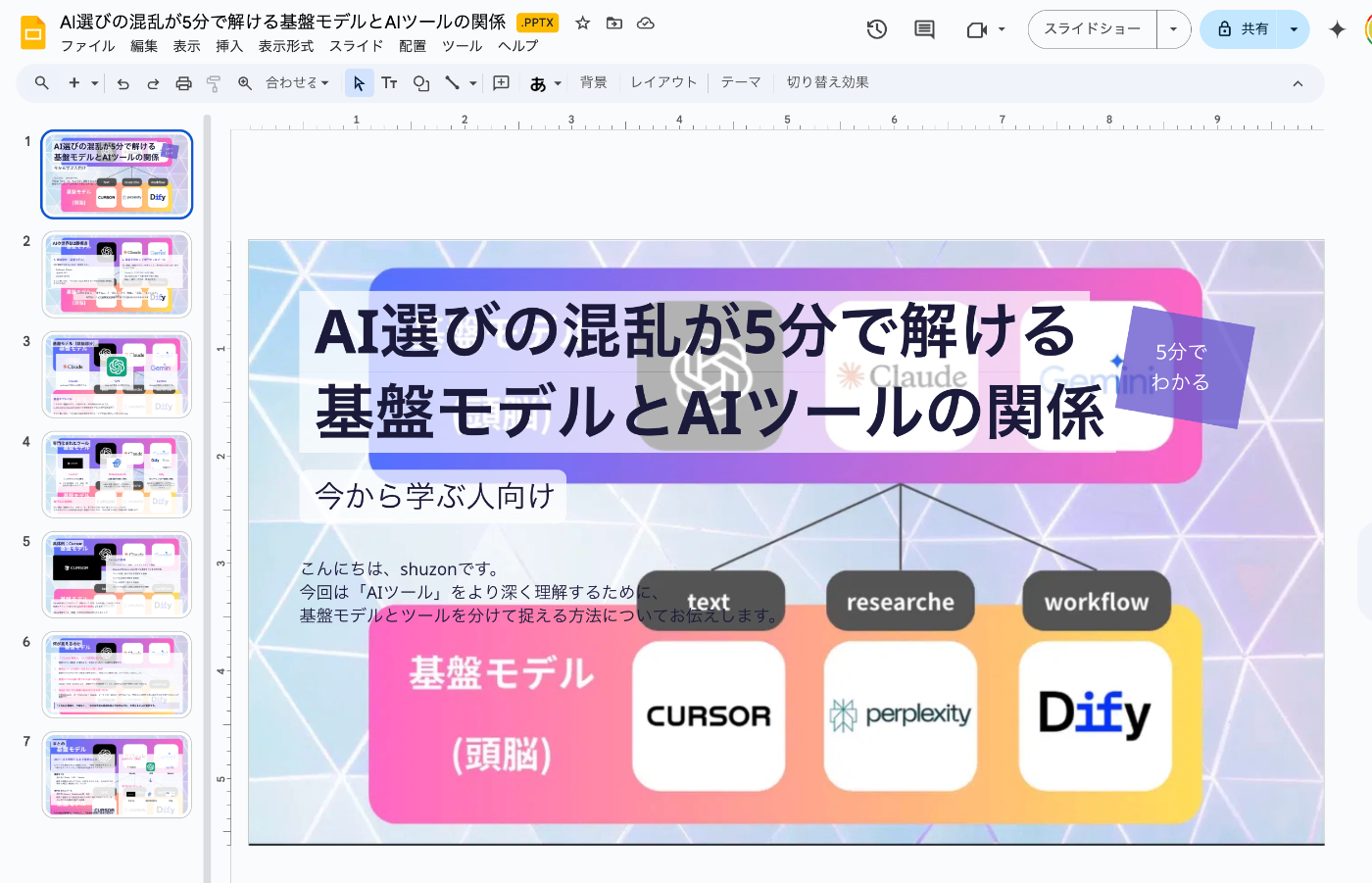Select the arrow cursor tool
The image size is (1372, 883).
click(359, 83)
